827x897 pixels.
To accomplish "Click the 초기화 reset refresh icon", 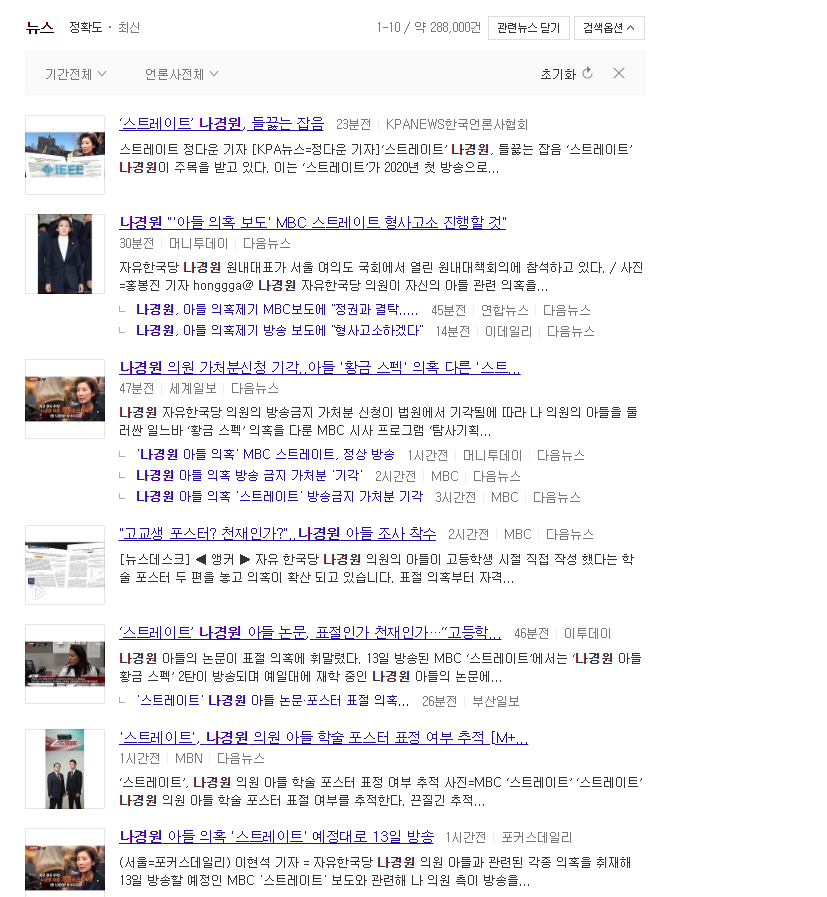I will (587, 73).
